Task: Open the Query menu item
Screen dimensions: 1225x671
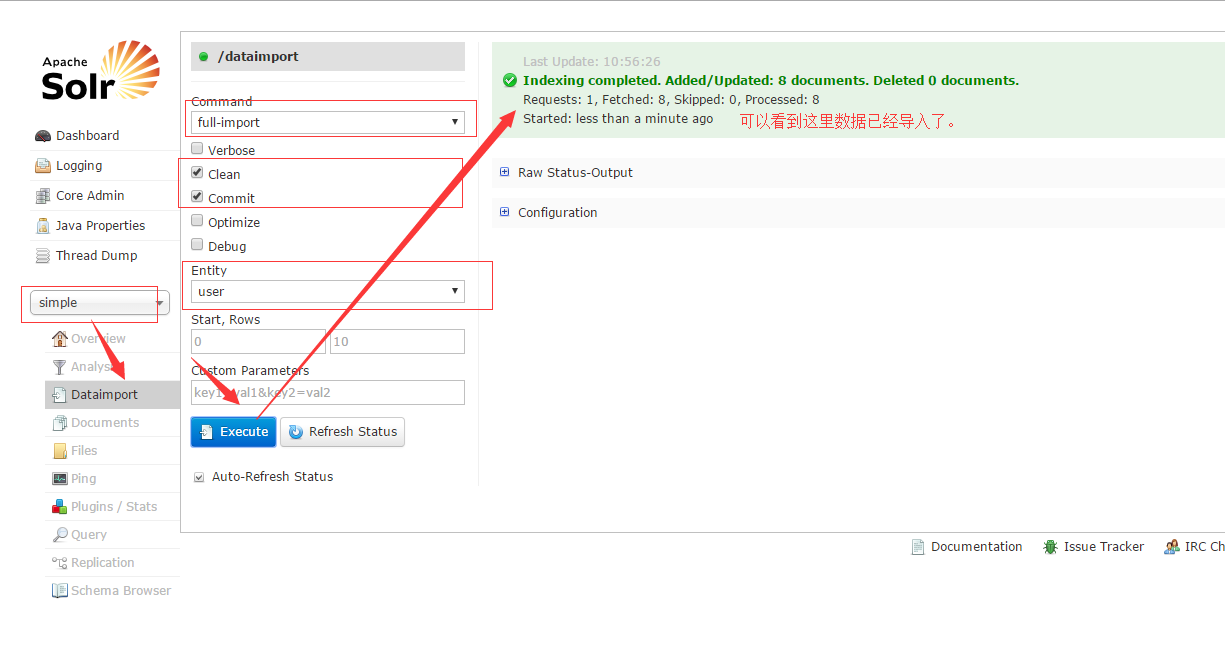Action: pos(88,535)
